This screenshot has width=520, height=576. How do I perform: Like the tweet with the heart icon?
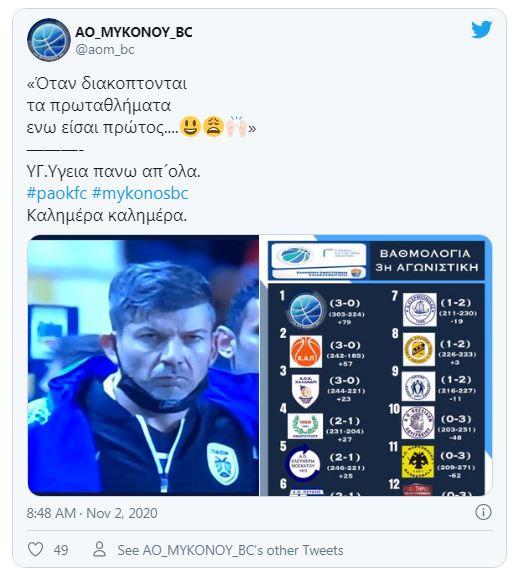coord(36,550)
